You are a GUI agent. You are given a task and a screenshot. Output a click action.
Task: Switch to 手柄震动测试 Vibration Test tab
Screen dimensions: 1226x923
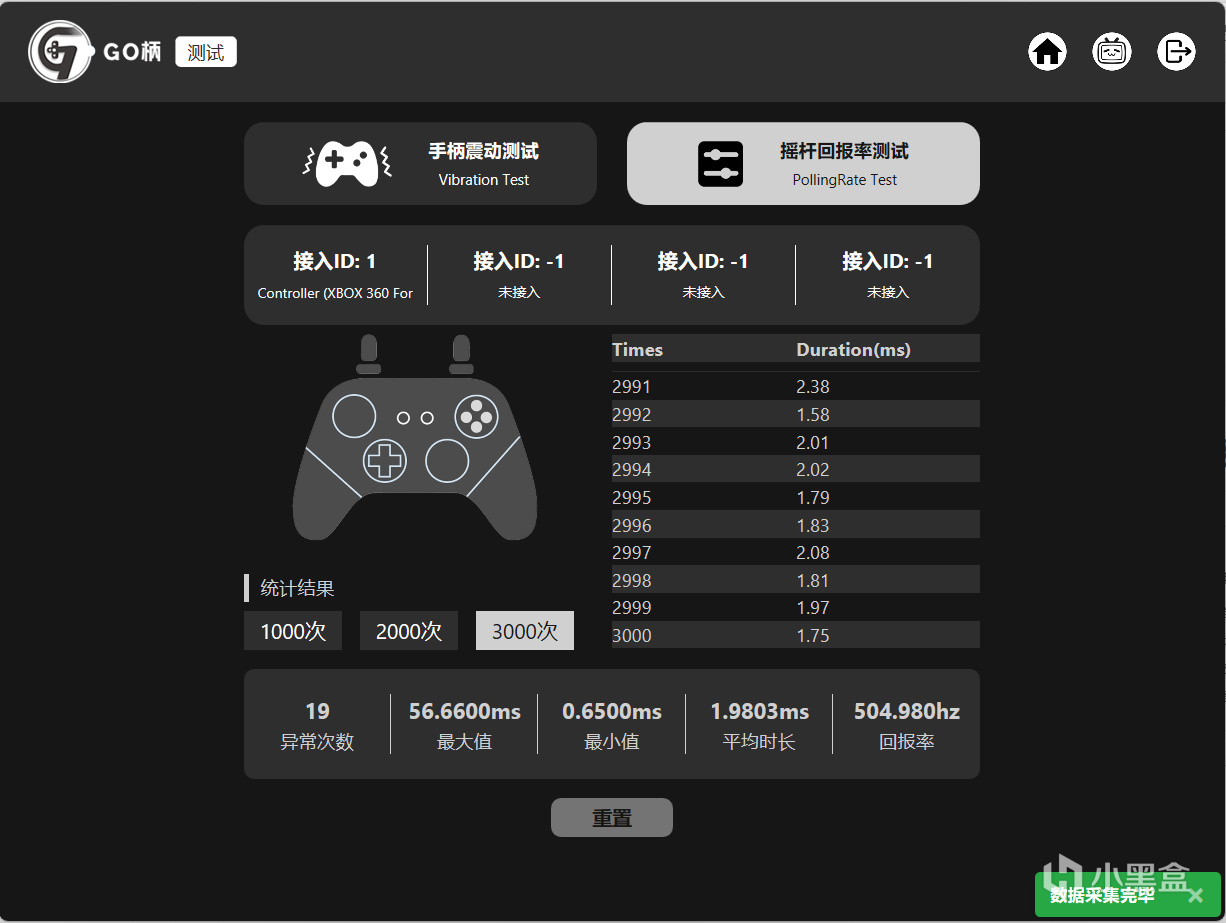(x=420, y=164)
